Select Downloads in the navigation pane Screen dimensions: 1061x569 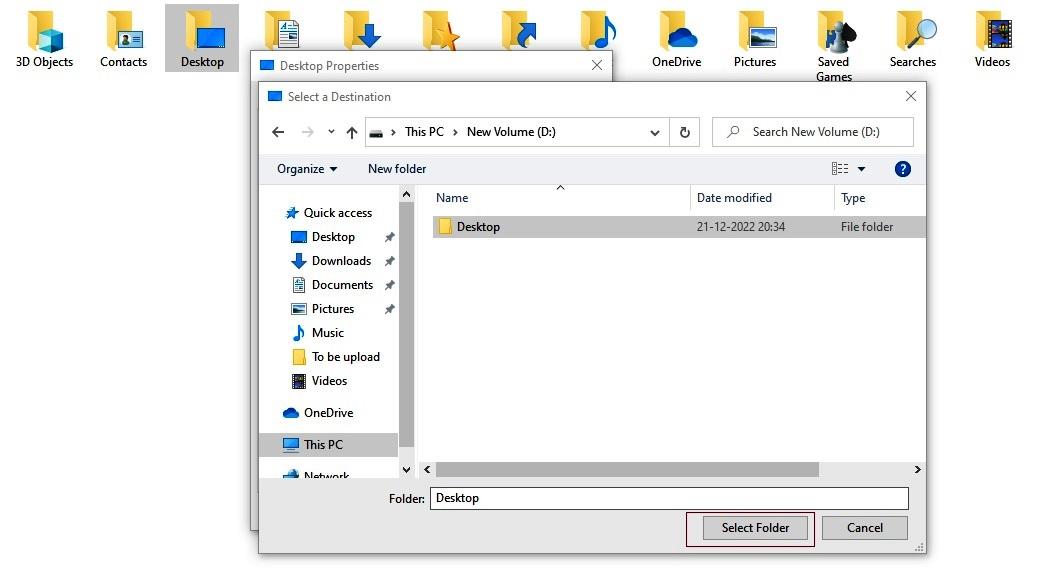pos(341,261)
